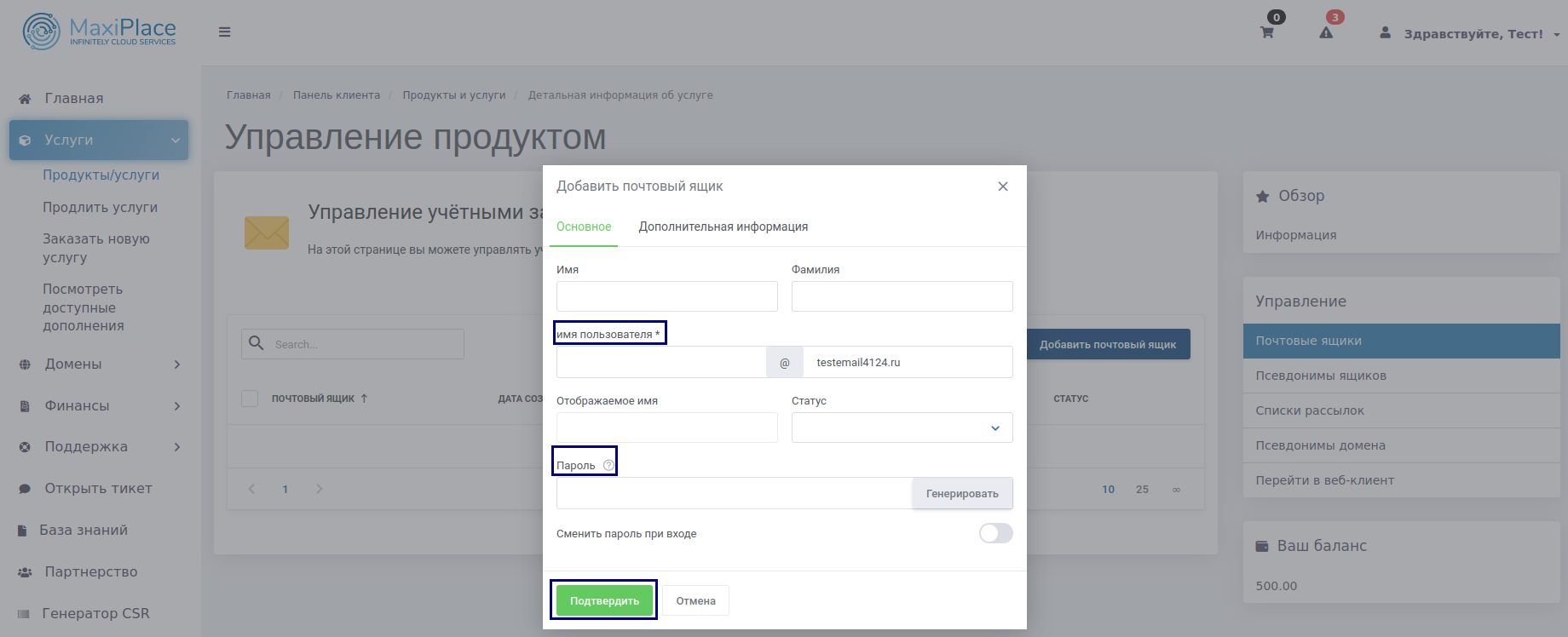Check the select-all mailboxes checkbox
Viewport: 1568px width, 637px height.
tap(250, 399)
